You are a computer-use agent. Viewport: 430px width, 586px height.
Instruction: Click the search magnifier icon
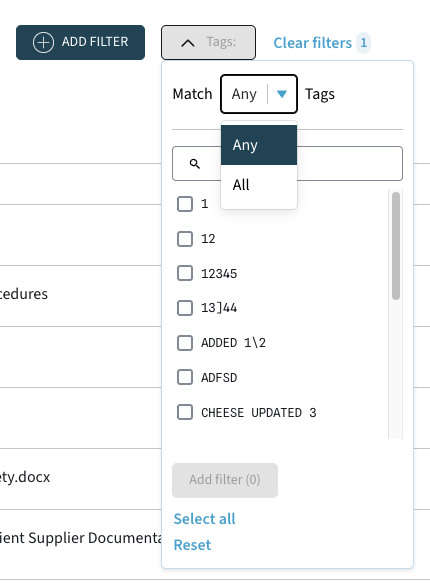[x=195, y=164]
